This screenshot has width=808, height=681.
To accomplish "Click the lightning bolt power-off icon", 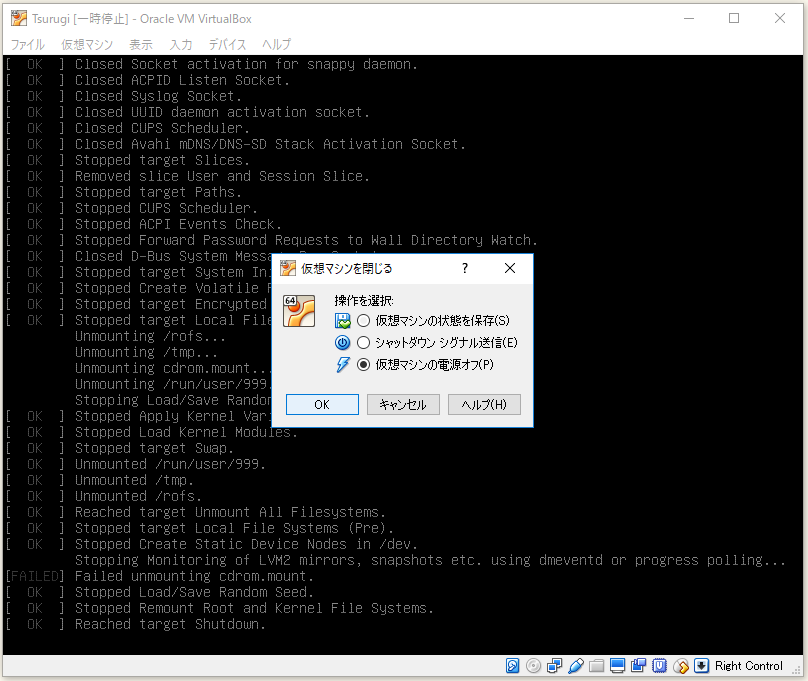I will tap(343, 365).
